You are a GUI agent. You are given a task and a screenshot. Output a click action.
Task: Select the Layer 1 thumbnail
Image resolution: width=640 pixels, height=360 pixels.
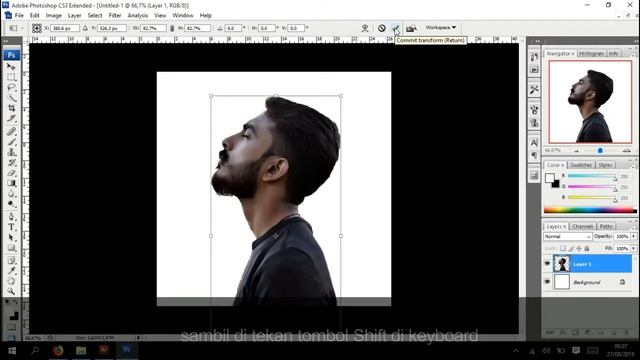coord(562,264)
